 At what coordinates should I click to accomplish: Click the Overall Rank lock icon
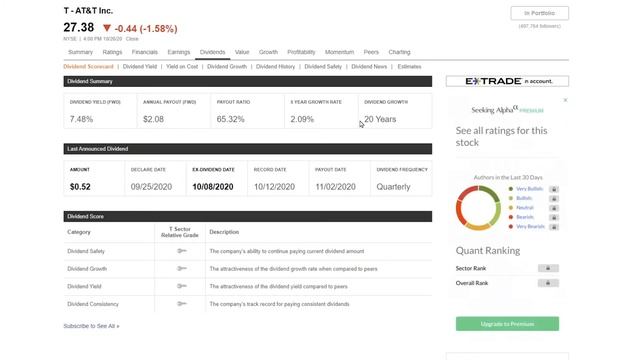pos(548,283)
